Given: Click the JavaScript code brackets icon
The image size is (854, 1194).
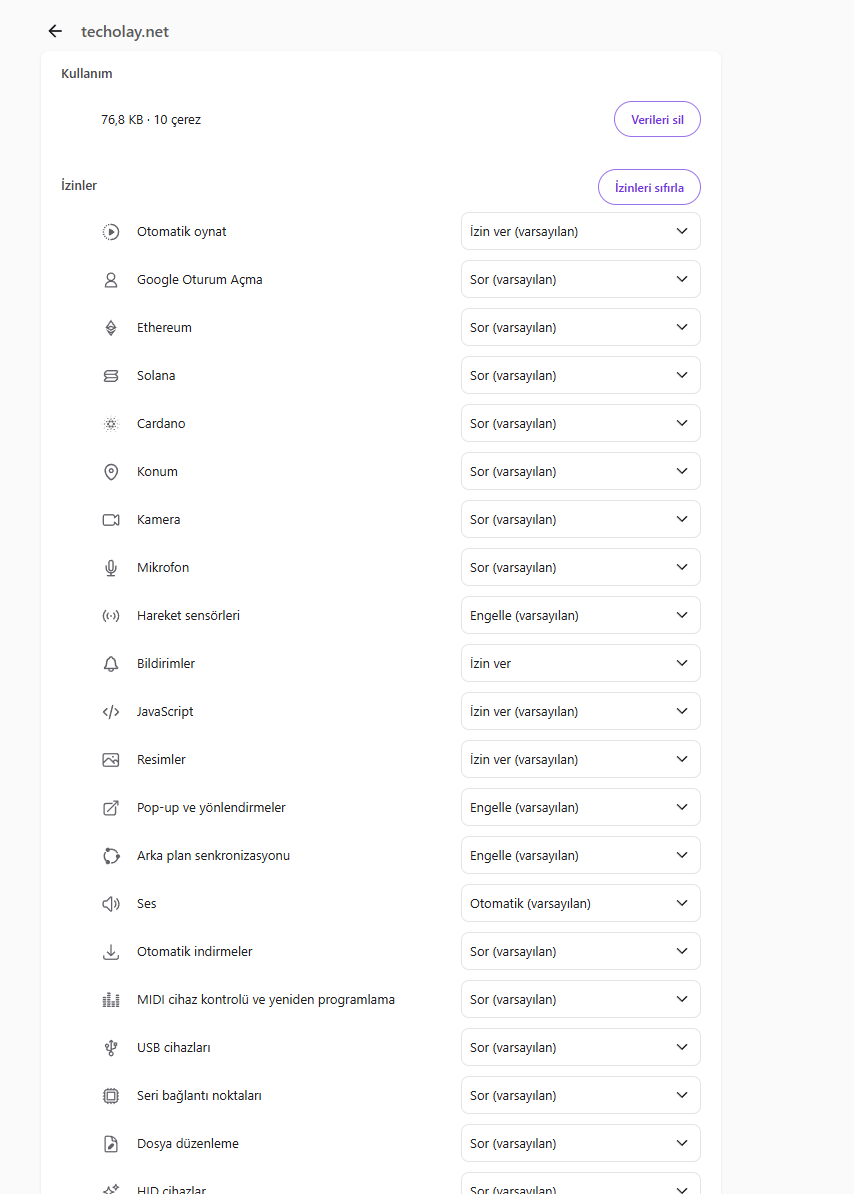Looking at the screenshot, I should (111, 711).
